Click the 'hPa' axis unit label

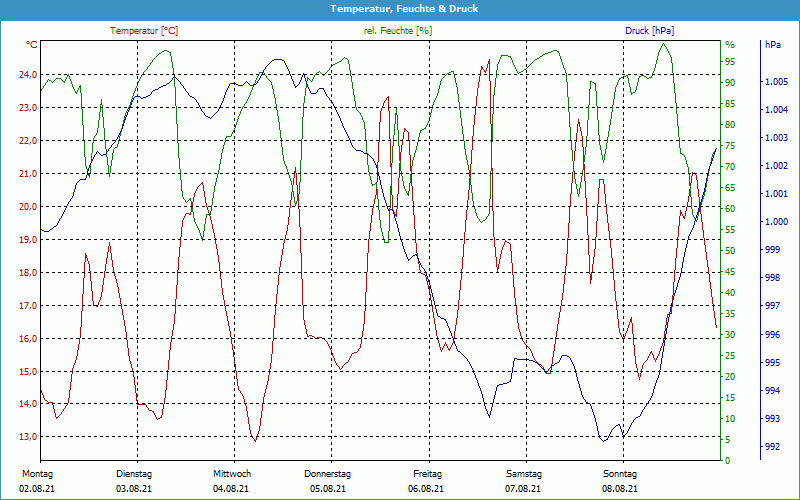pos(773,45)
